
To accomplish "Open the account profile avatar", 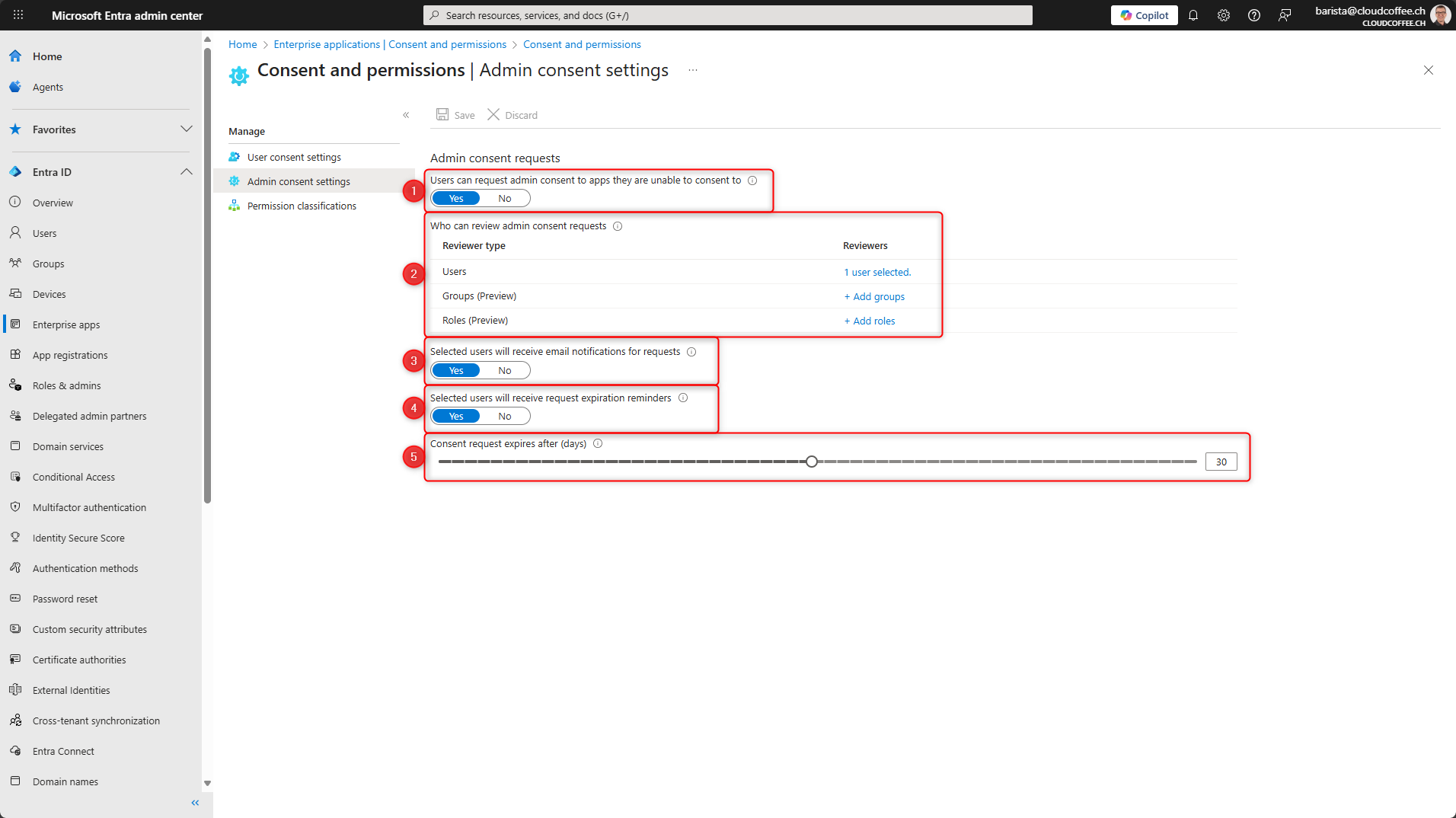I will click(1440, 15).
